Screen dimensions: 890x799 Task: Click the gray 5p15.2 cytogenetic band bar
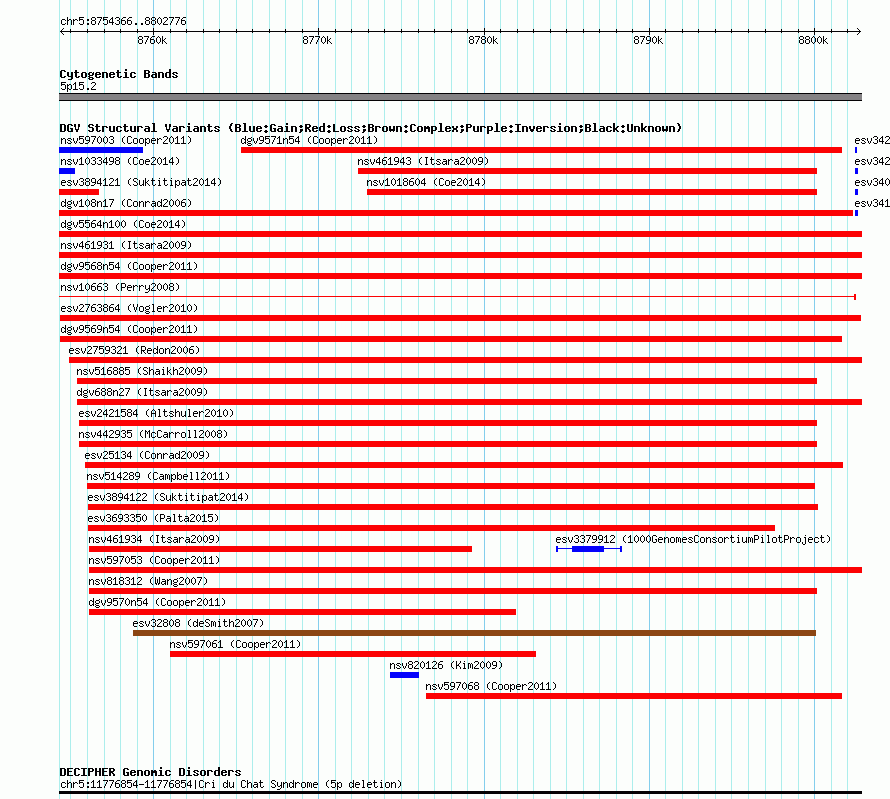click(x=460, y=98)
